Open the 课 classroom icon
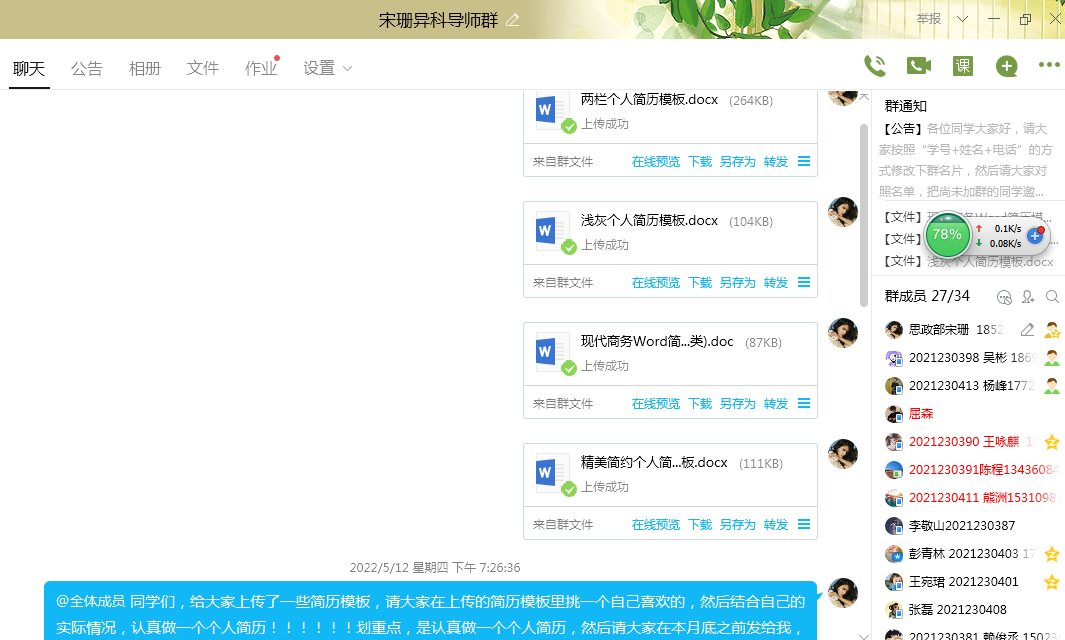 962,66
